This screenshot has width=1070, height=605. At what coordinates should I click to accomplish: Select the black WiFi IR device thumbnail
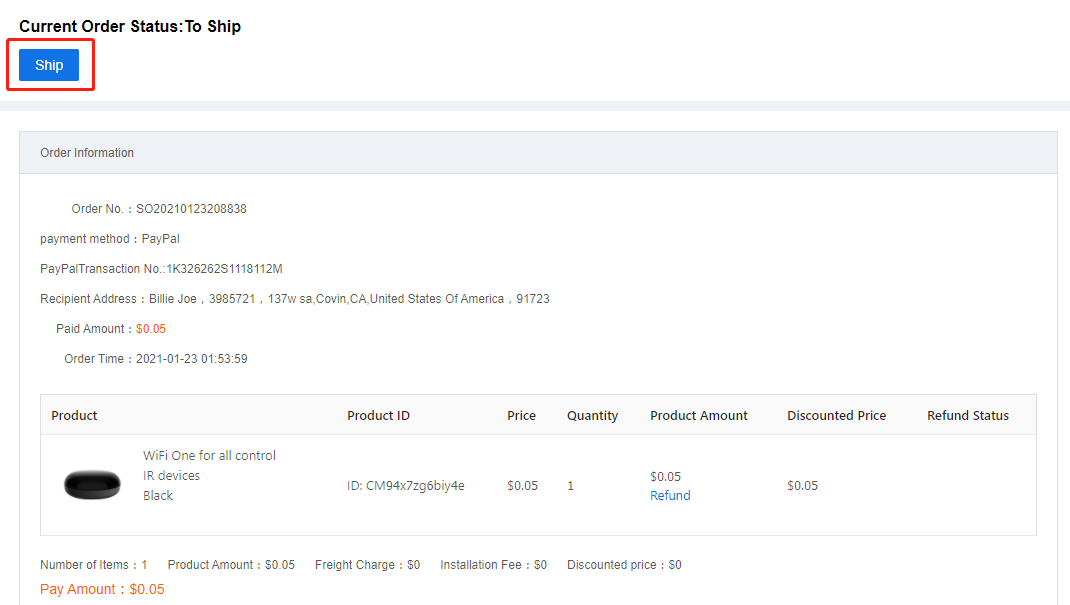[x=92, y=485]
